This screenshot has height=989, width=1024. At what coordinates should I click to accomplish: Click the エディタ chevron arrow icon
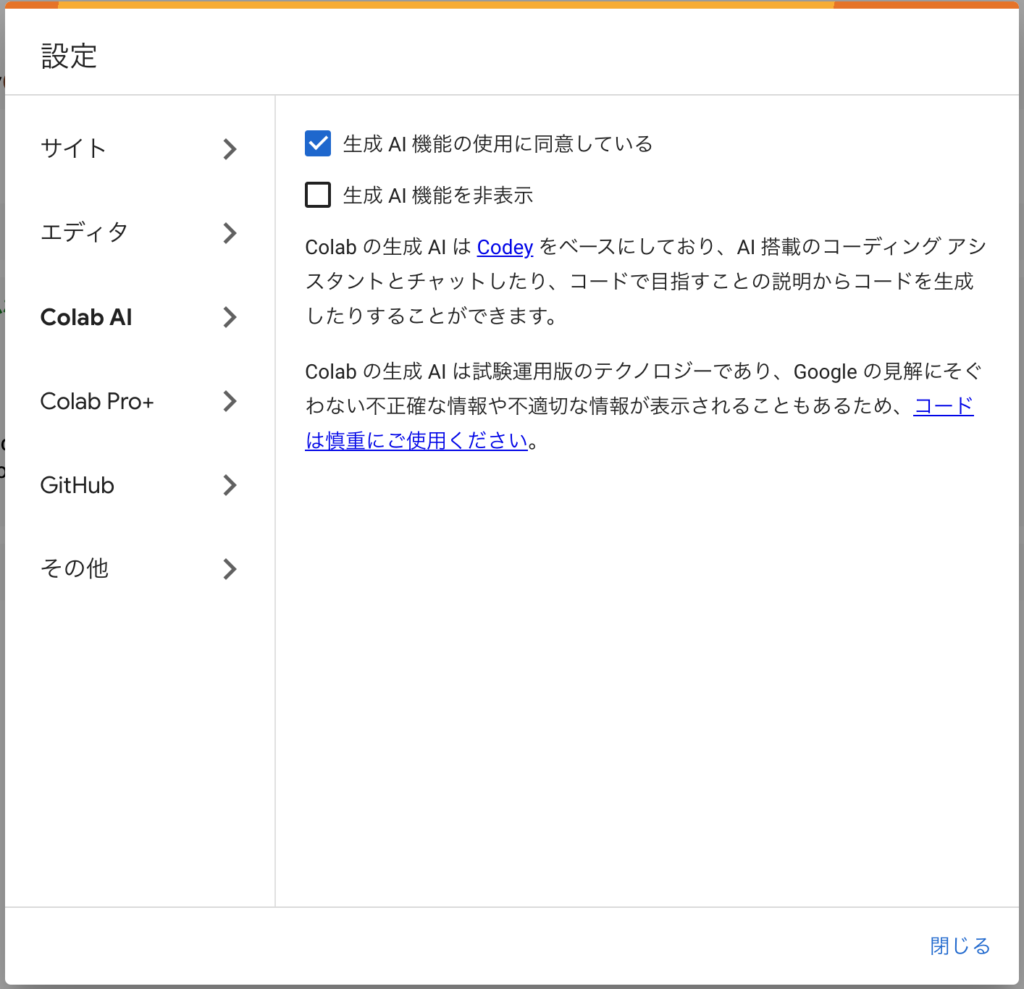(229, 232)
